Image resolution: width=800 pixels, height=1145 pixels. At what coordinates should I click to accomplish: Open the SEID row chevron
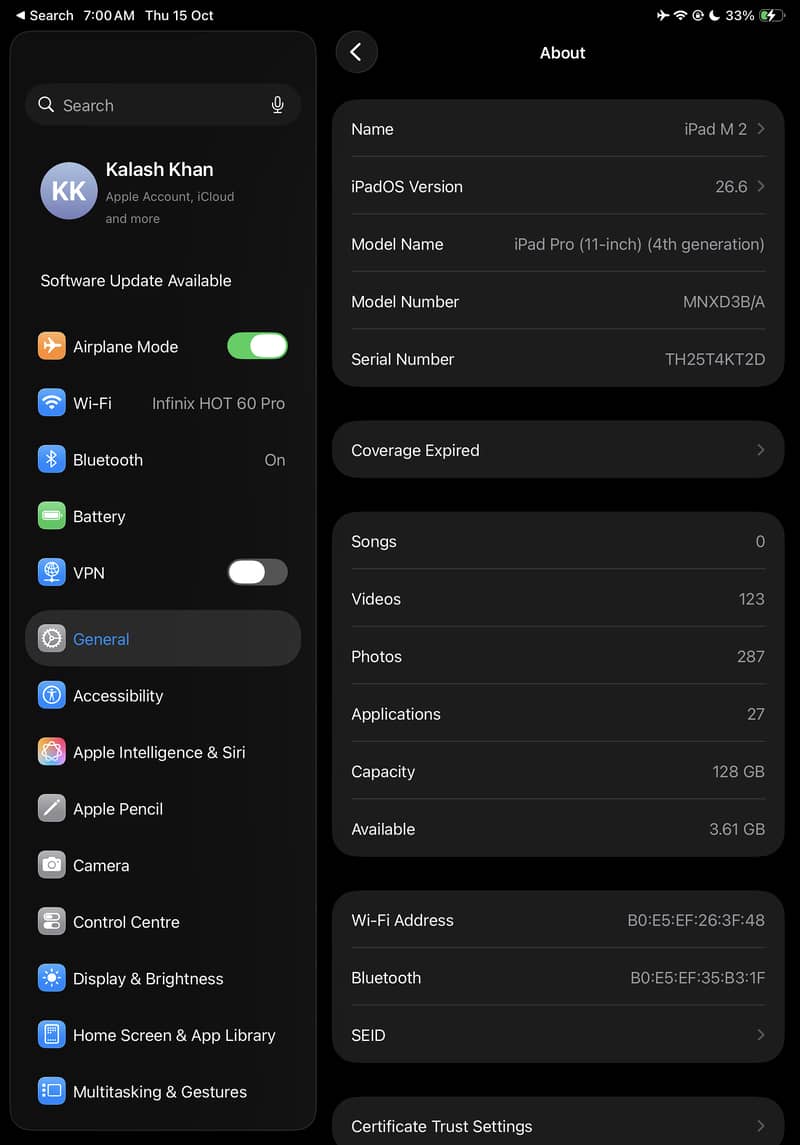tap(761, 1035)
